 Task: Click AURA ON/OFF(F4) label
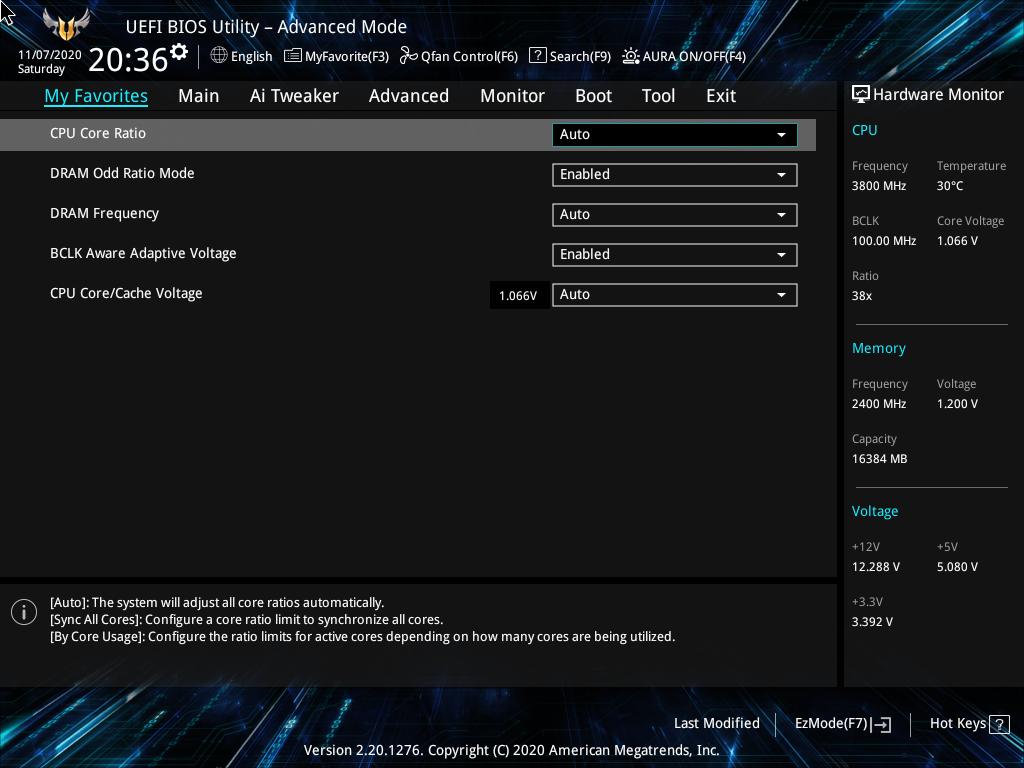[x=694, y=57]
